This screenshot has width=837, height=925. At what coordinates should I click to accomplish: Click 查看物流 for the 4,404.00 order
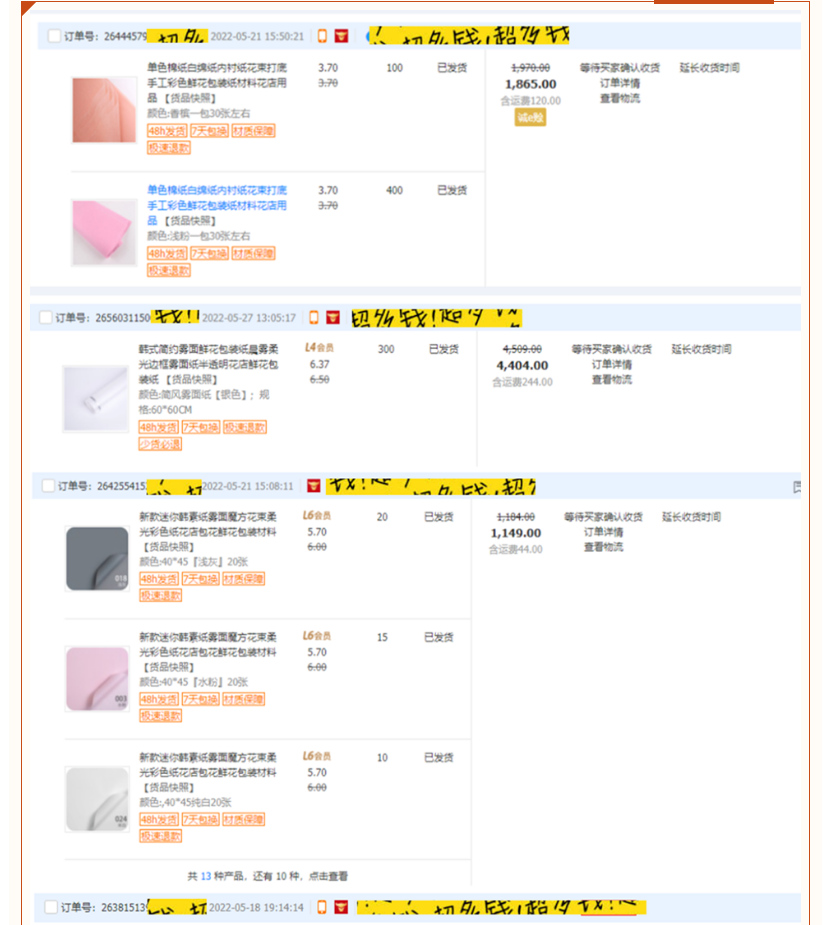coord(612,379)
